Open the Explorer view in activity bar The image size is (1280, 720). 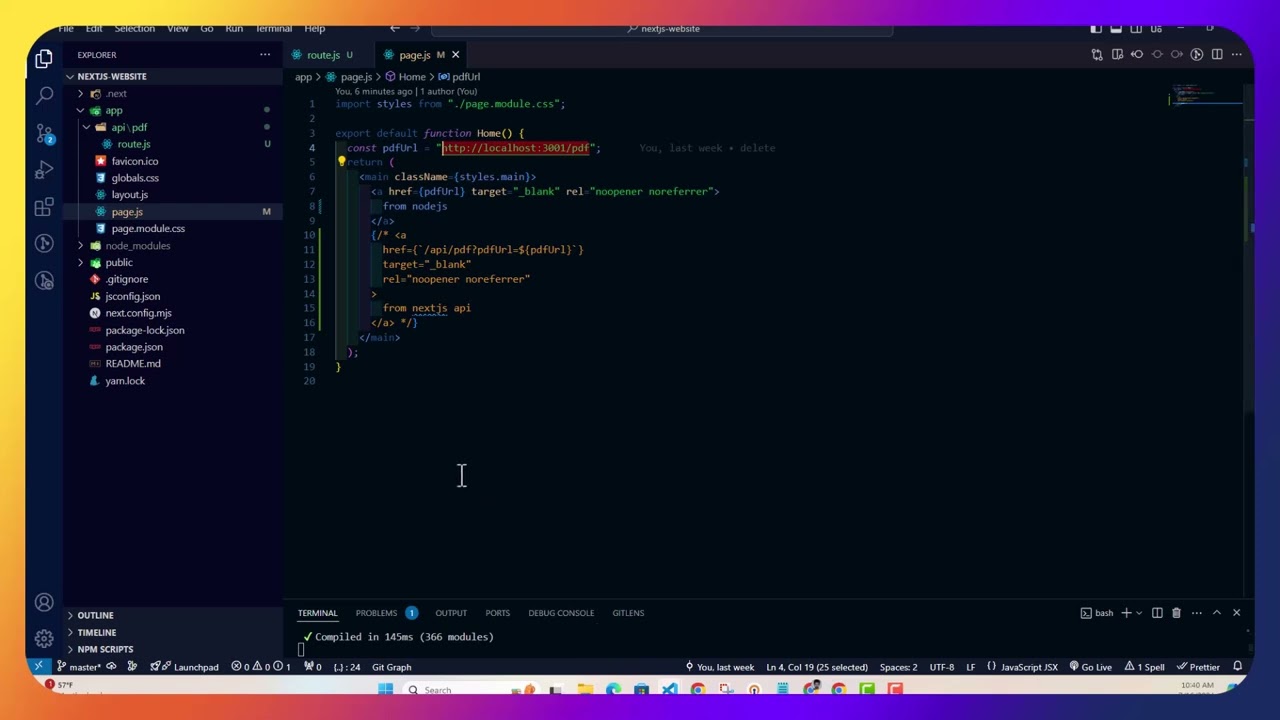coord(44,60)
